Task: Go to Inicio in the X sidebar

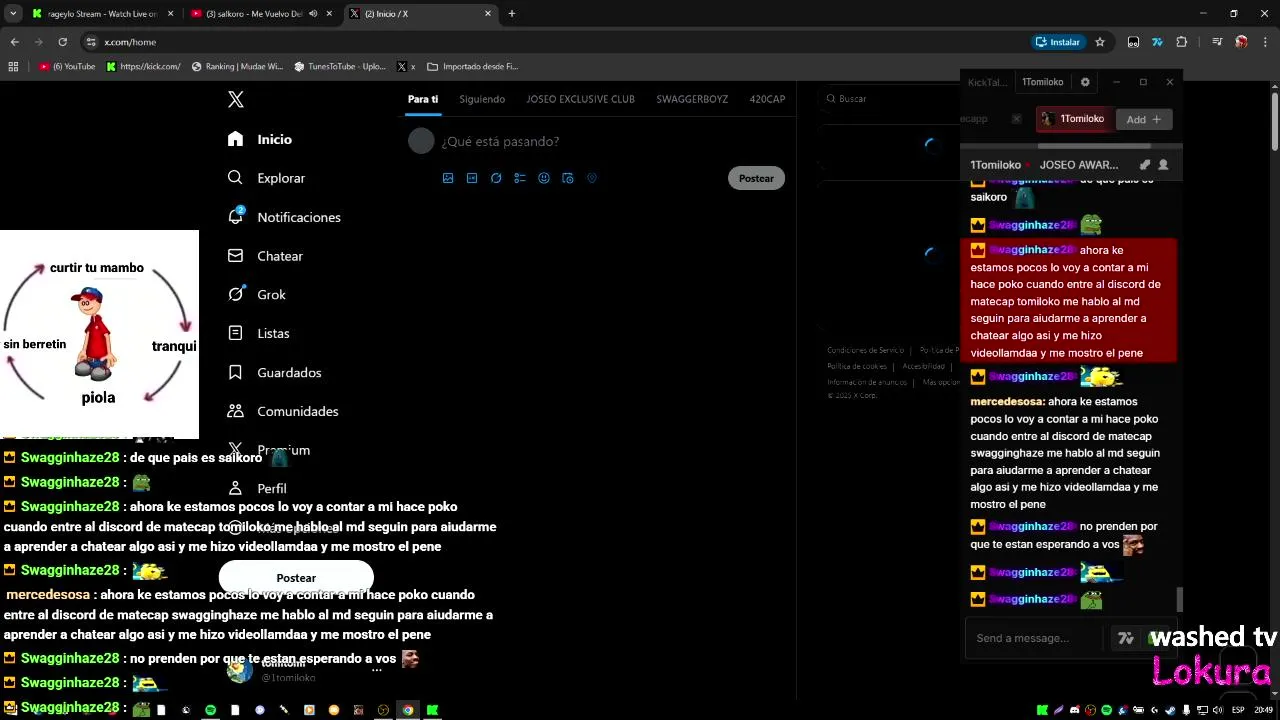Action: 260,139
